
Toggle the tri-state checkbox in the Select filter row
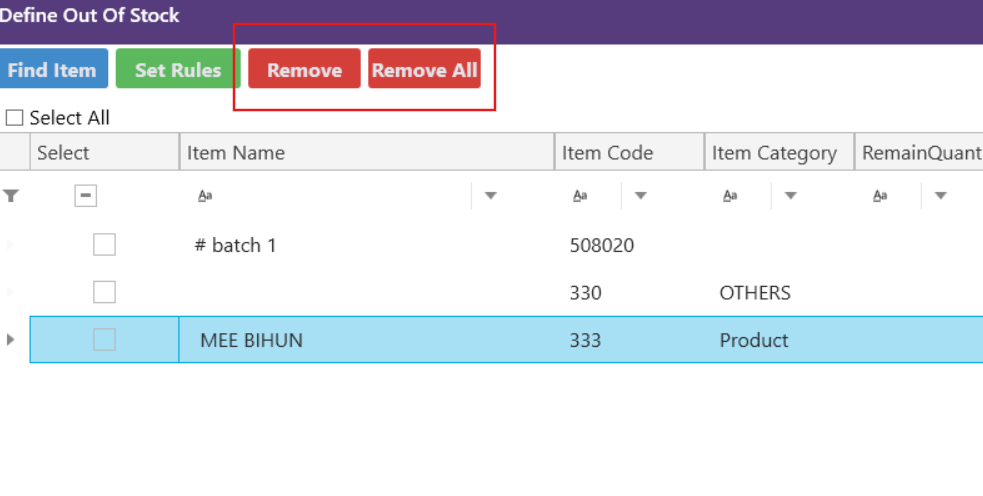point(87,196)
